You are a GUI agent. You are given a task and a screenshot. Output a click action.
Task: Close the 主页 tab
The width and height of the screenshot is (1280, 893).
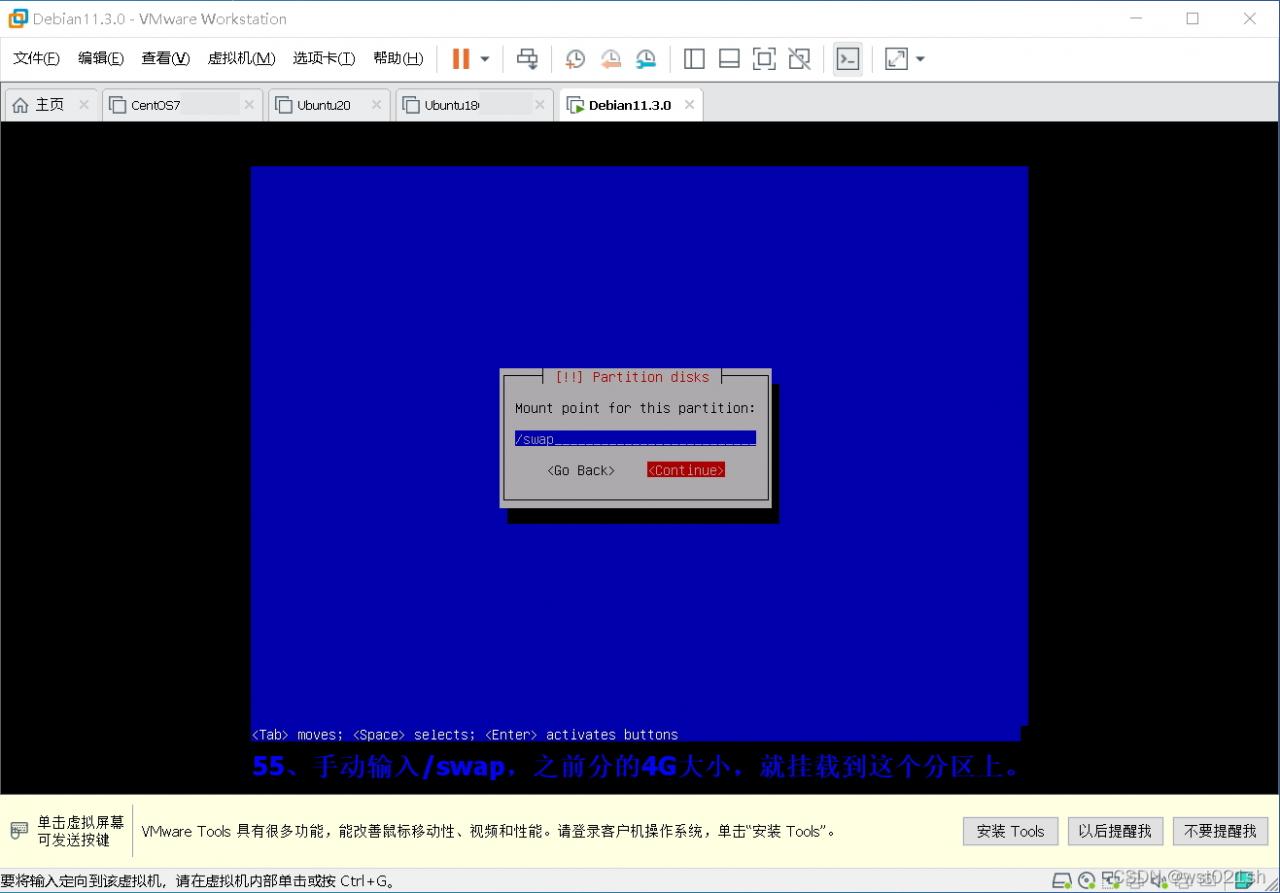[84, 105]
